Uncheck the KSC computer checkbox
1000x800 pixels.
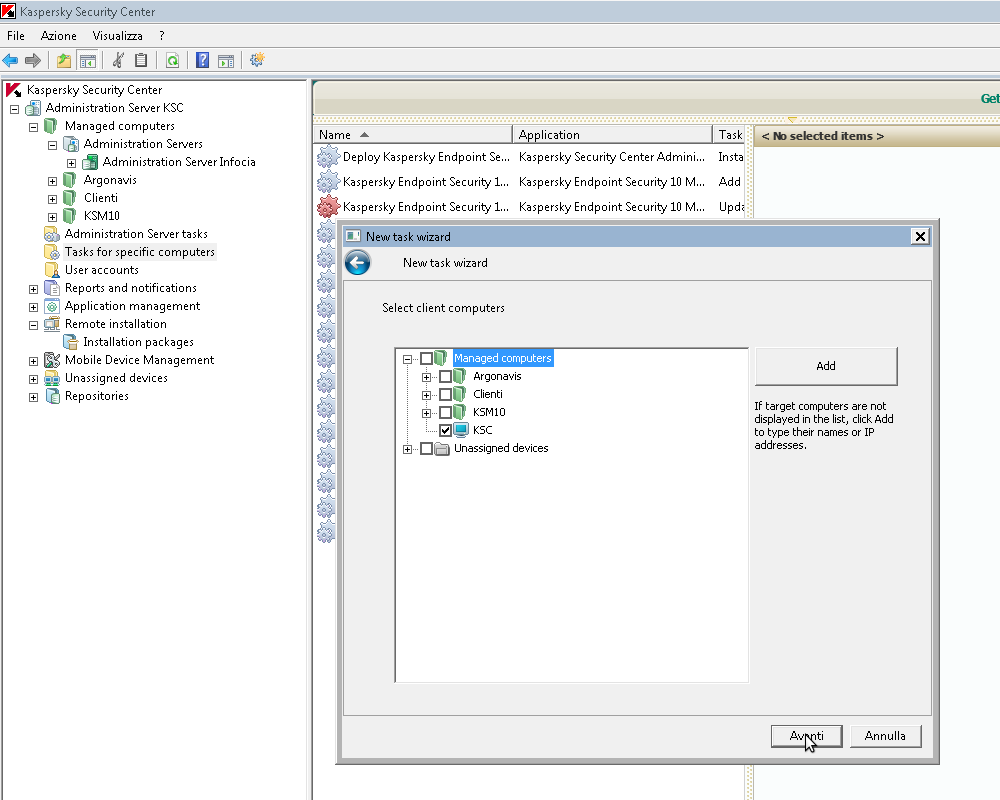point(446,430)
